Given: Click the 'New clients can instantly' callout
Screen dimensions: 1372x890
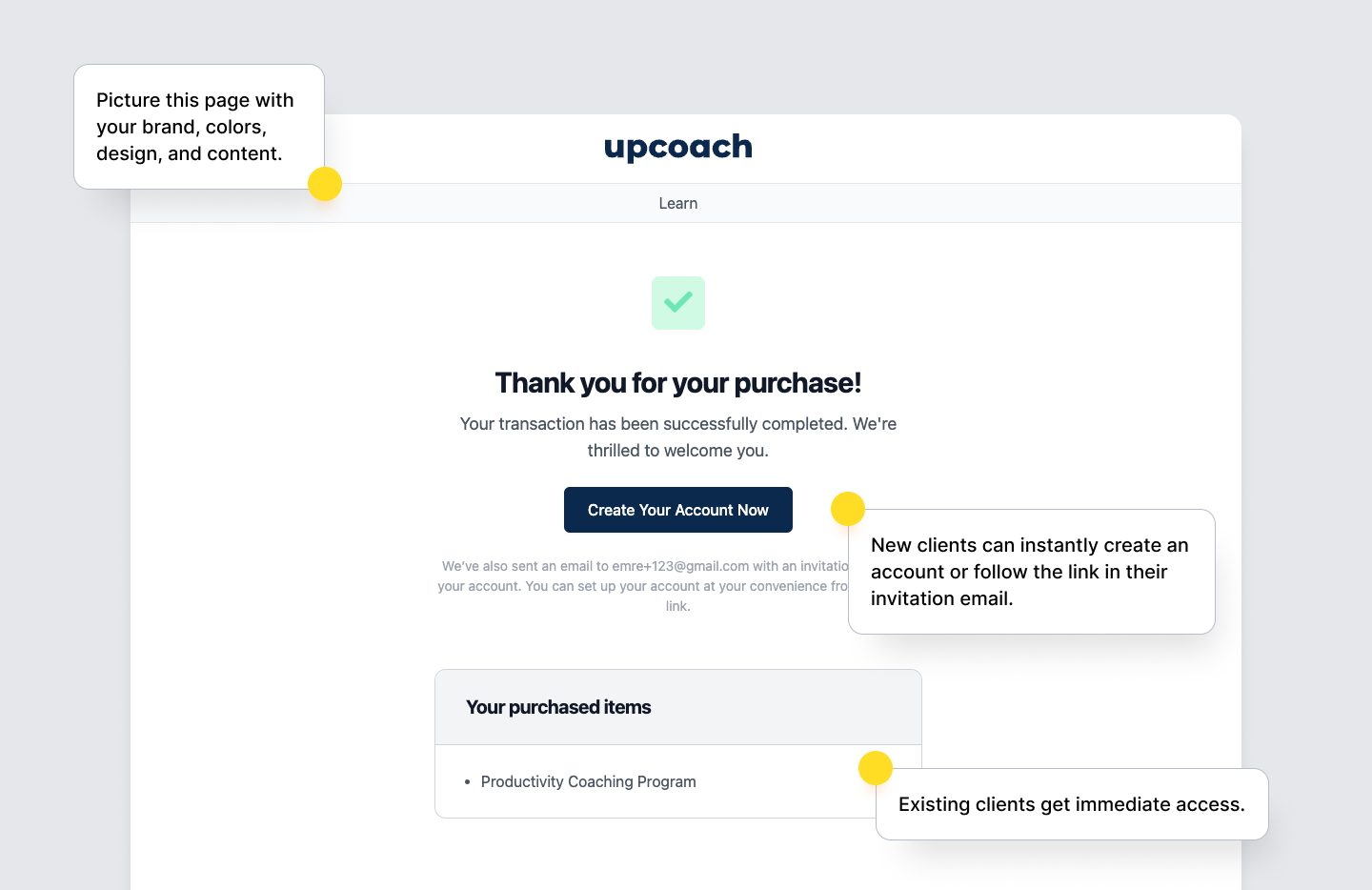Looking at the screenshot, I should point(1031,572).
